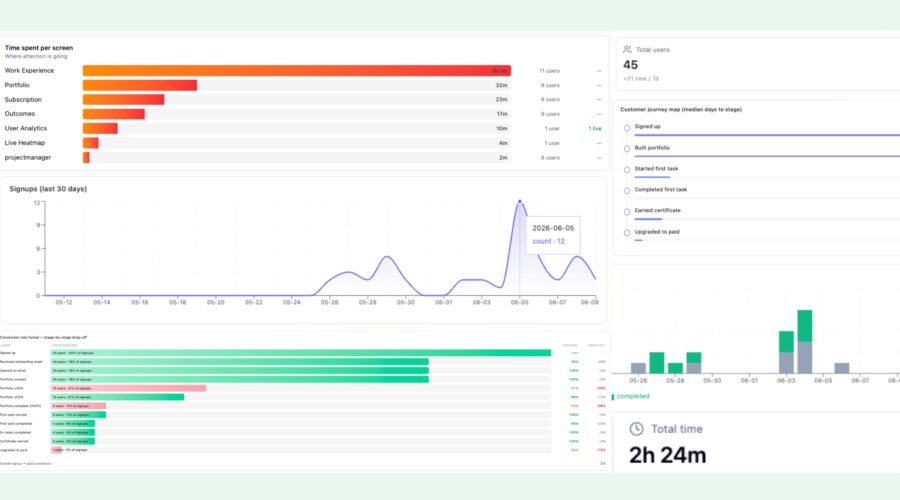Click the Outcomes time-spent bar
Image resolution: width=900 pixels, height=500 pixels.
tap(114, 114)
